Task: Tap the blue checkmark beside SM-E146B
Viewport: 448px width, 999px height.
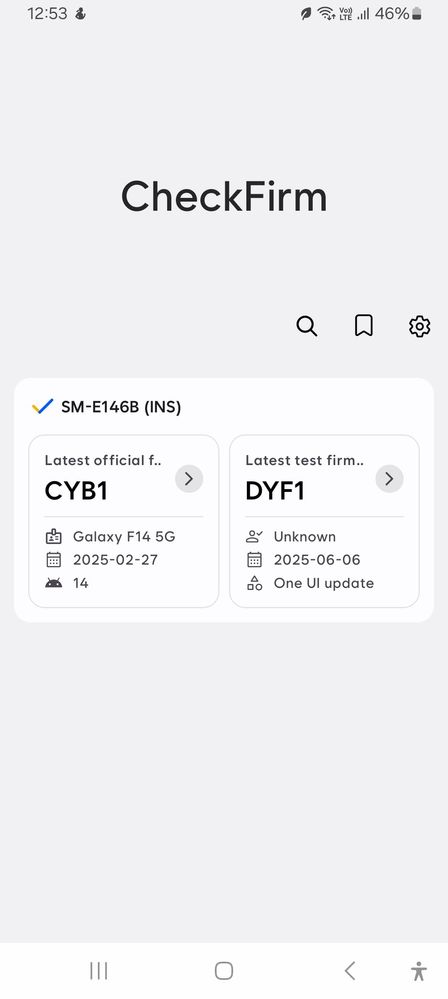Action: [x=43, y=406]
